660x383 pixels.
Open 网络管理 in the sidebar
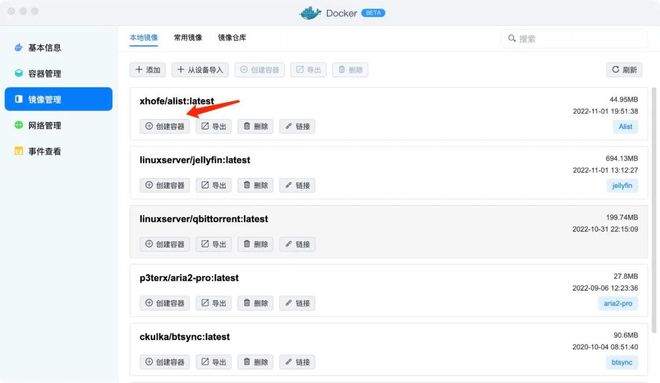click(59, 125)
